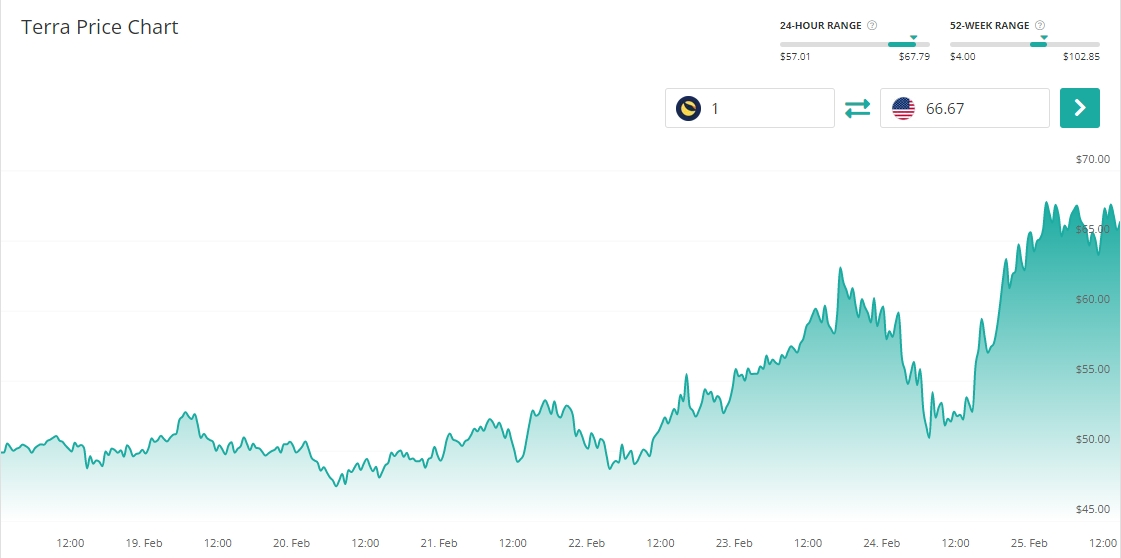1121x558 pixels.
Task: Focus the Terra amount input field
Action: click(765, 108)
